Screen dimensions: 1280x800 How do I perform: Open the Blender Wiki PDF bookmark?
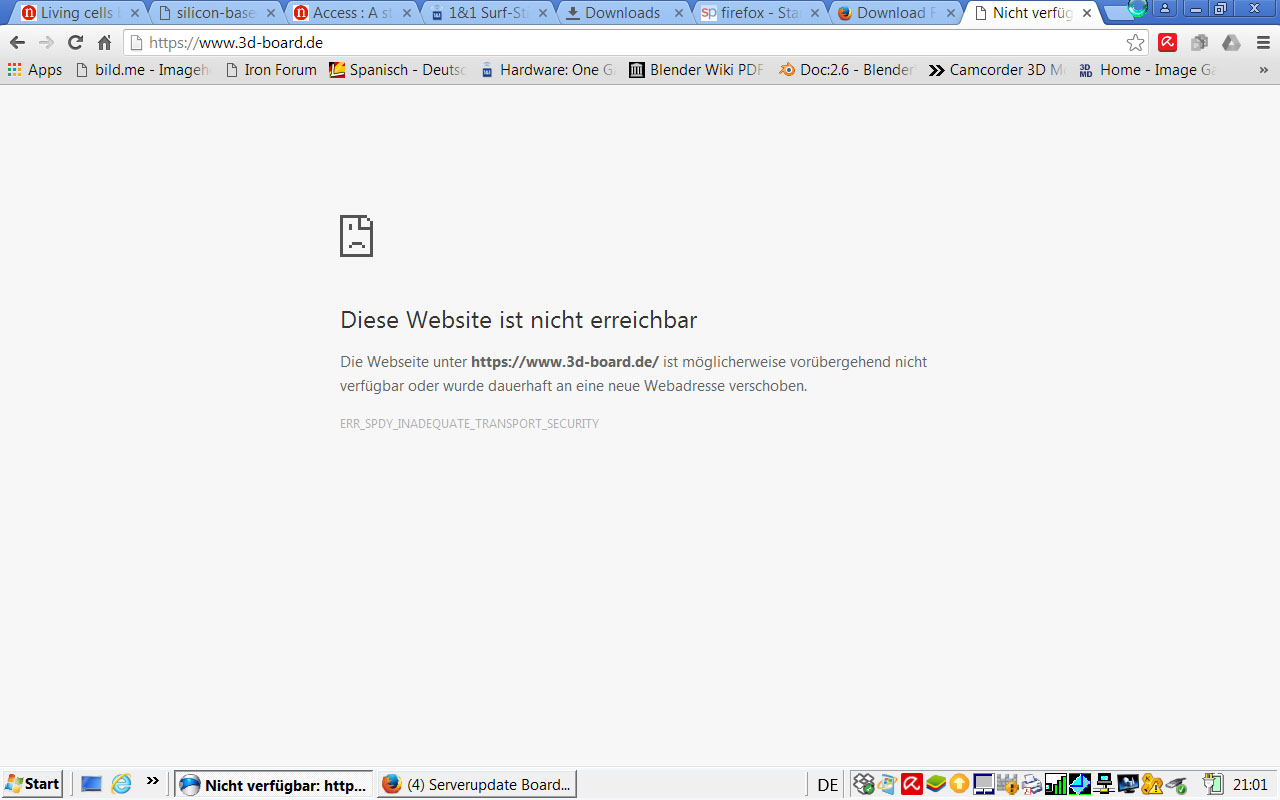pos(696,70)
